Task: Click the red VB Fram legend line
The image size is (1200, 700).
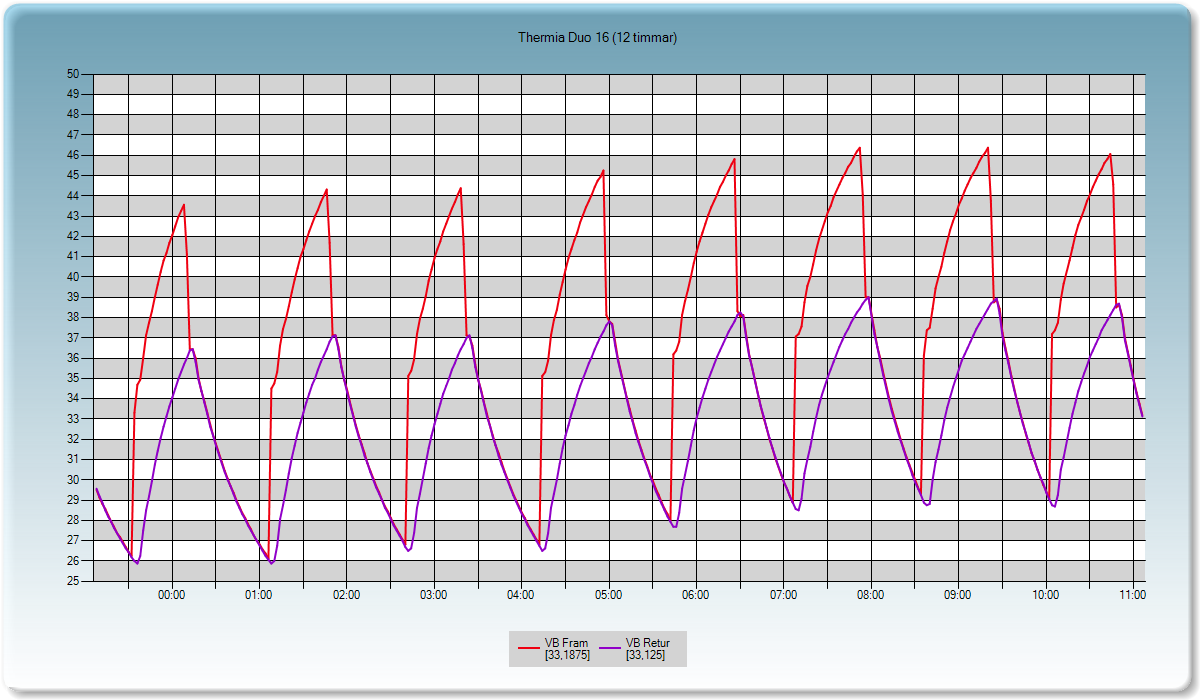Action: (529, 649)
